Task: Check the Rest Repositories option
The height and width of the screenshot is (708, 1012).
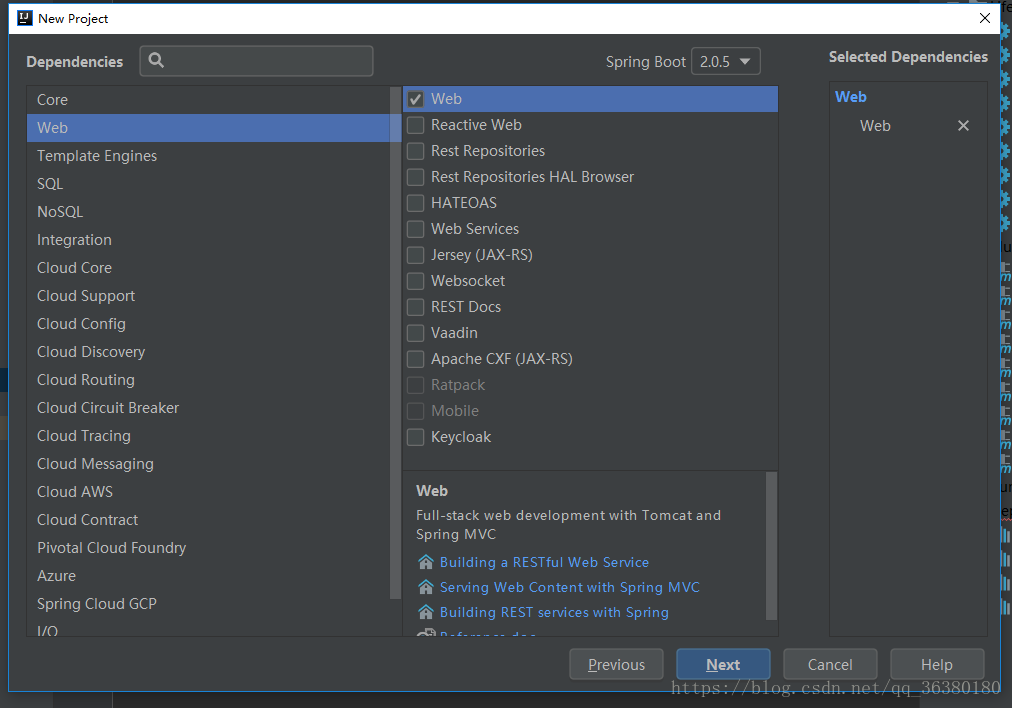Action: pyautogui.click(x=416, y=151)
